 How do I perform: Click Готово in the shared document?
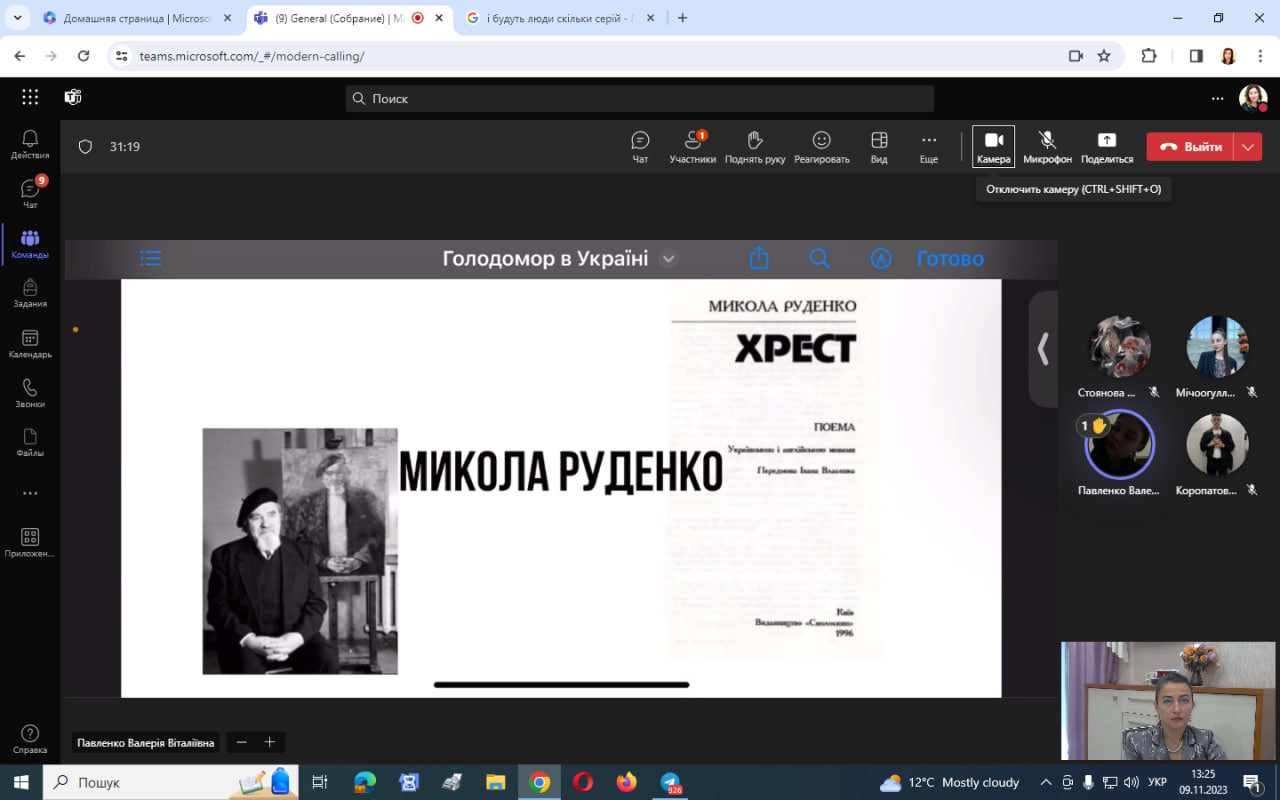[950, 259]
